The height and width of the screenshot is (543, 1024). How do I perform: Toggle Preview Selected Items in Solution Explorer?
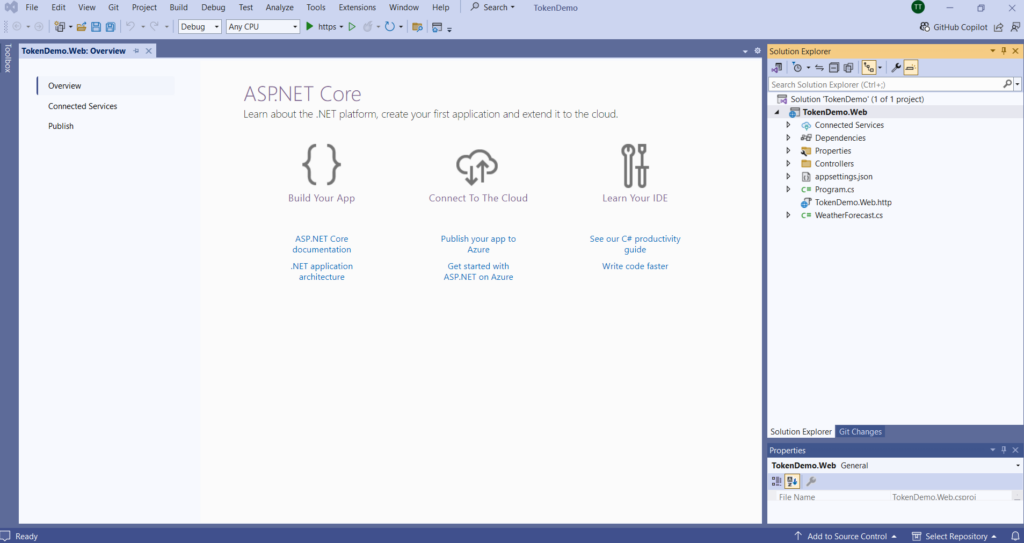point(911,67)
